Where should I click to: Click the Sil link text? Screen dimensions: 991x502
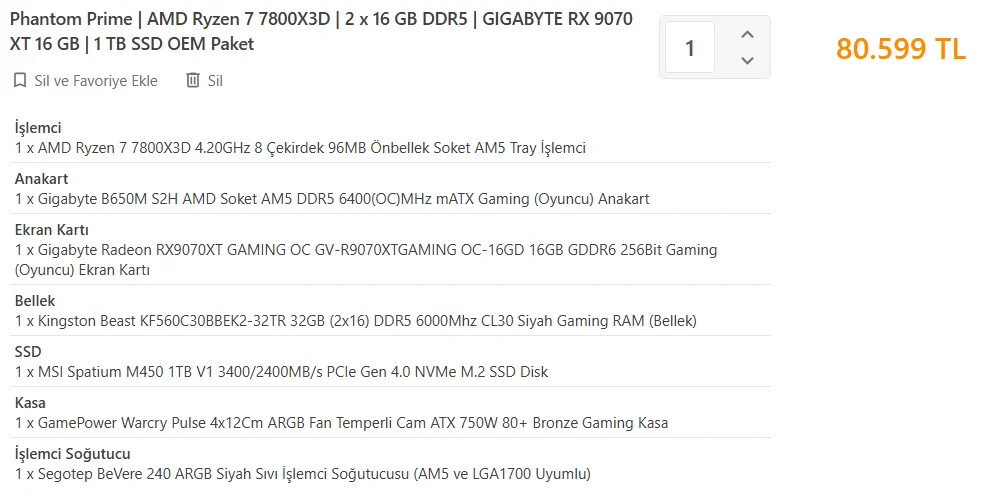tap(215, 81)
